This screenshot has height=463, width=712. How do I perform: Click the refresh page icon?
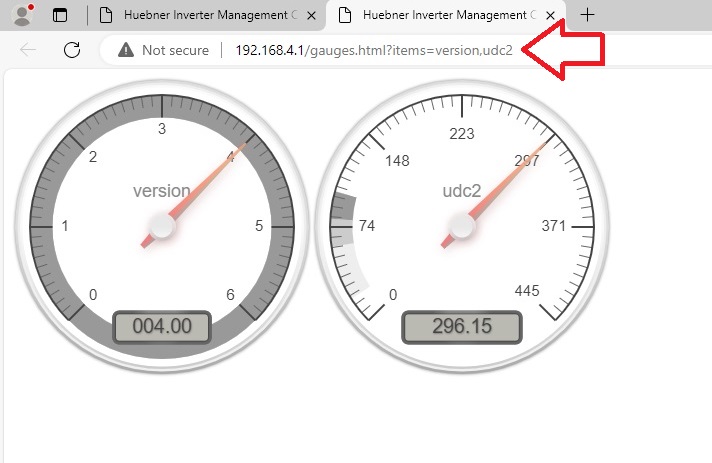[x=71, y=50]
